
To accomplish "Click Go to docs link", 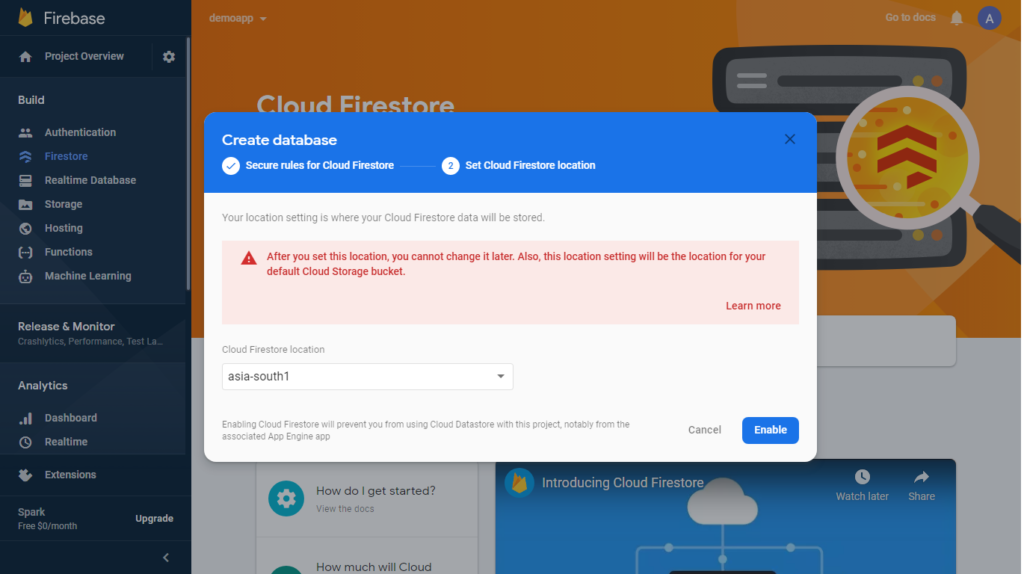I will pos(910,18).
